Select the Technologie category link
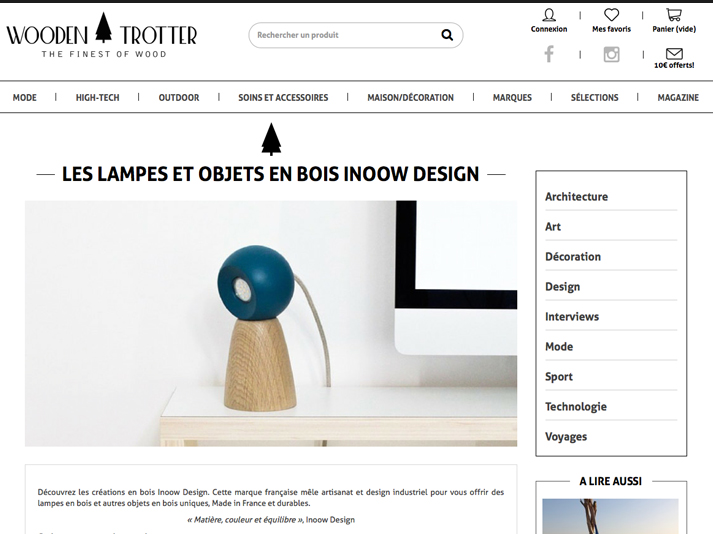This screenshot has height=534, width=713. [x=576, y=407]
